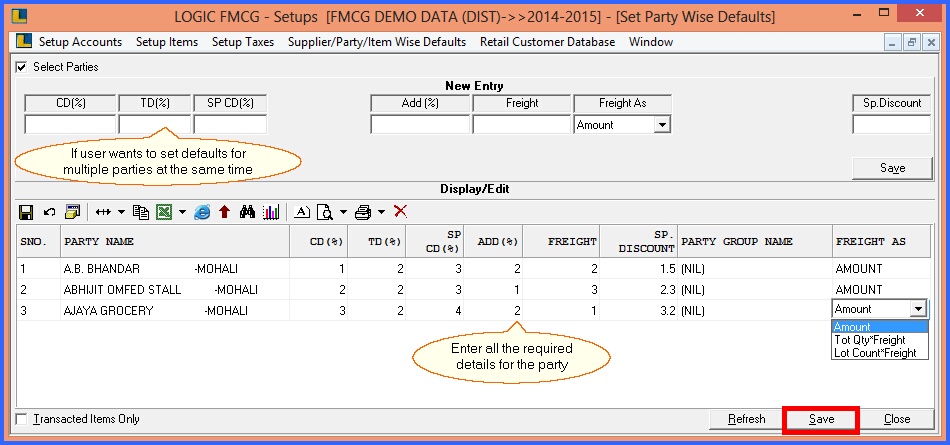This screenshot has height=445, width=950.
Task: Open the Retail Customer Database menu
Action: 548,42
